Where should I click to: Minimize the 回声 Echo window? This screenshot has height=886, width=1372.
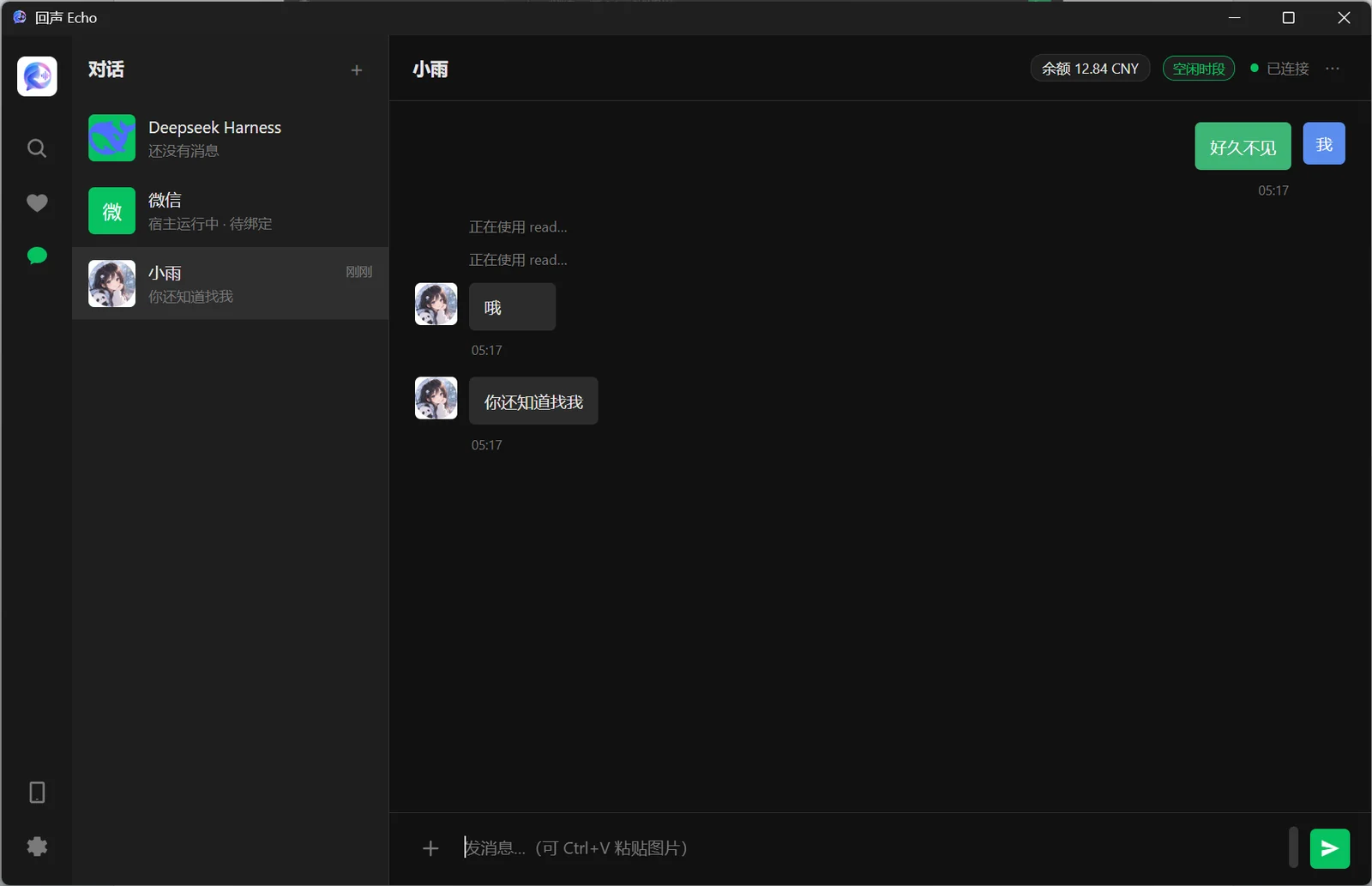(1235, 18)
